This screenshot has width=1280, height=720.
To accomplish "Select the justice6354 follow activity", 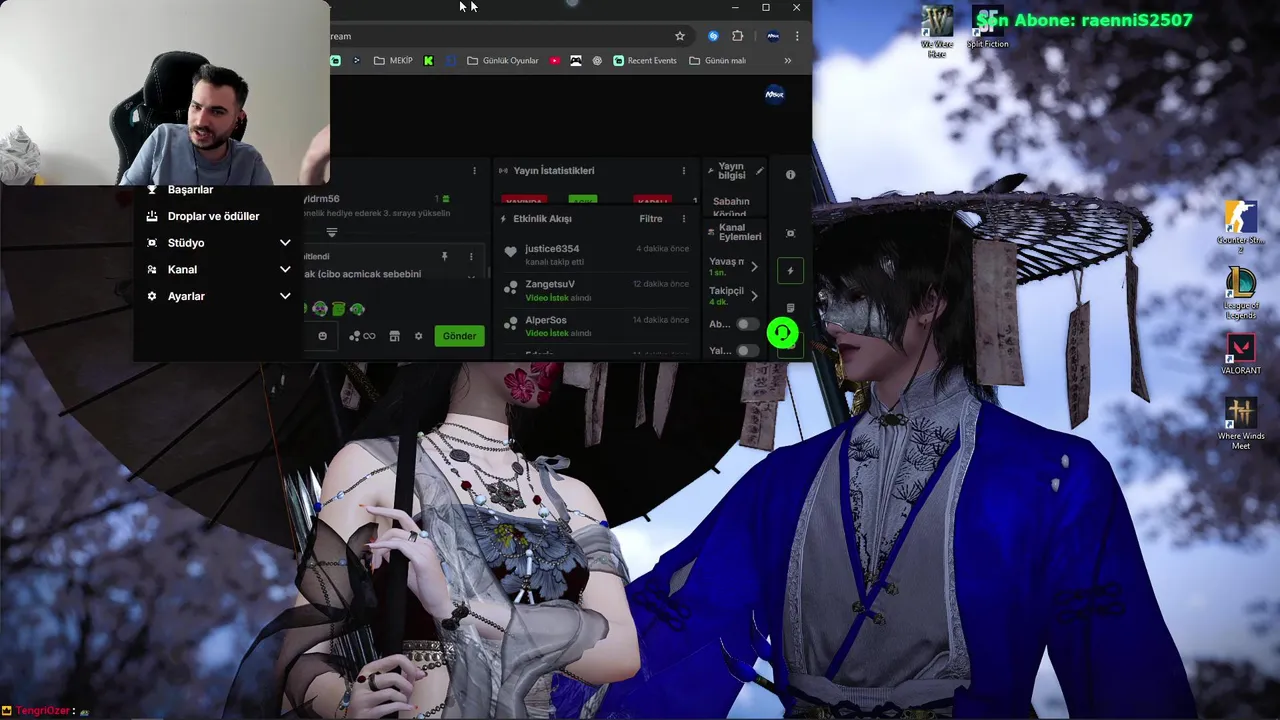I will (x=596, y=255).
